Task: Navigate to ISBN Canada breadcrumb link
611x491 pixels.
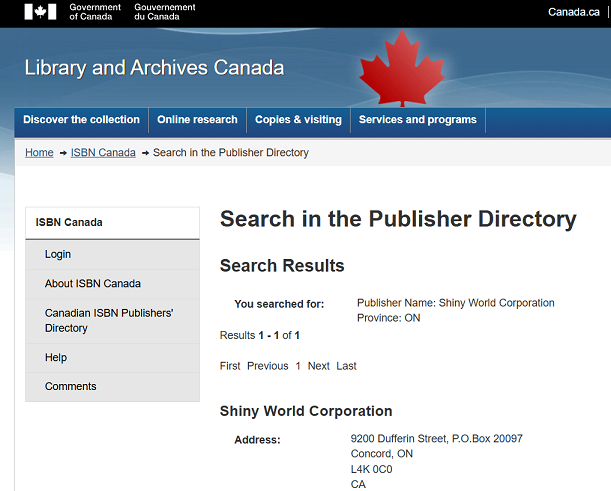Action: (x=103, y=153)
